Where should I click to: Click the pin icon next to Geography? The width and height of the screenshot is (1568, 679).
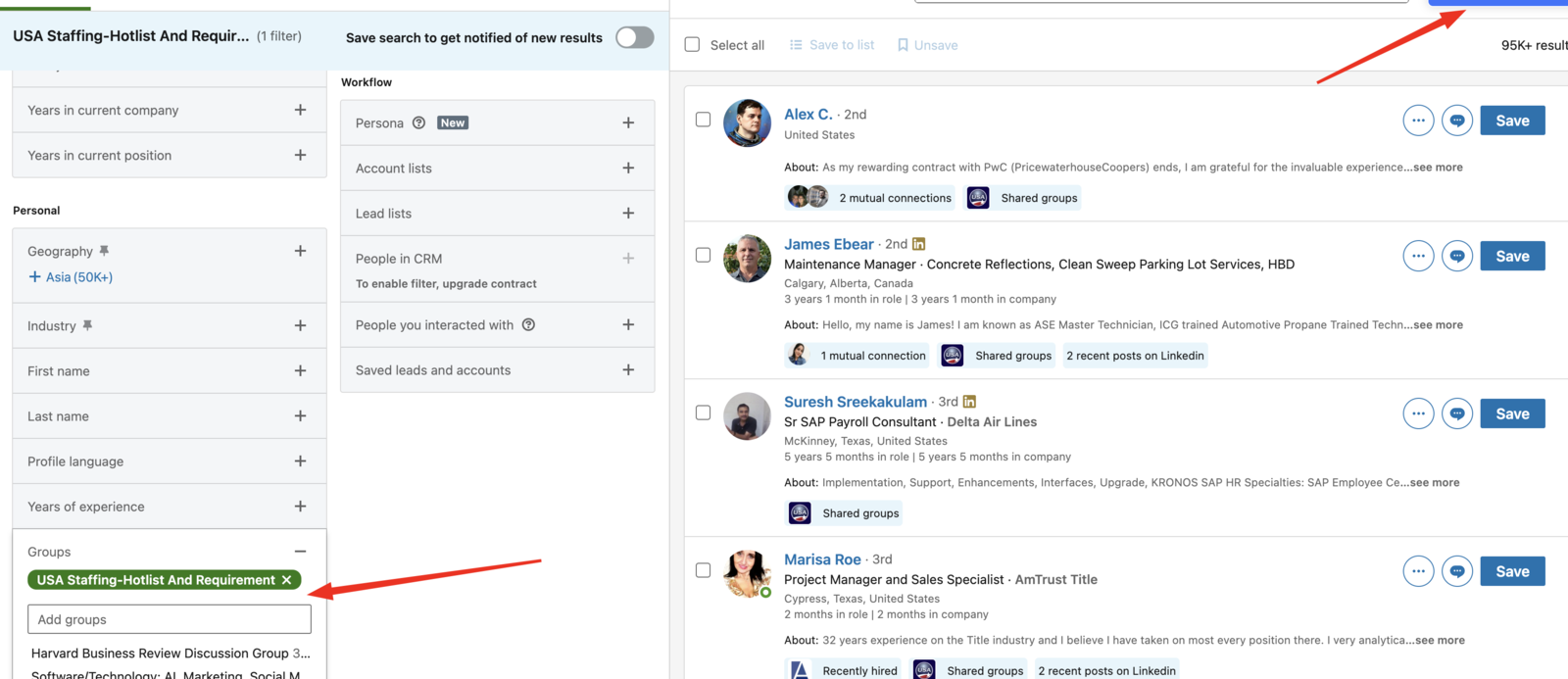[x=104, y=251]
